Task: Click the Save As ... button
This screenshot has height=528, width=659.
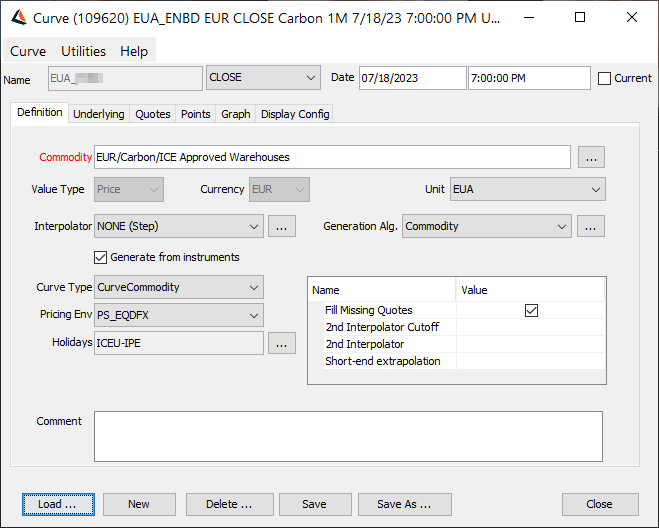Action: pos(404,504)
